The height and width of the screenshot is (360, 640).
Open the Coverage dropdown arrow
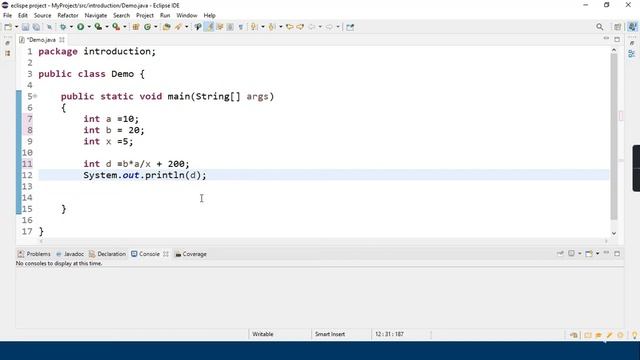pos(107,27)
